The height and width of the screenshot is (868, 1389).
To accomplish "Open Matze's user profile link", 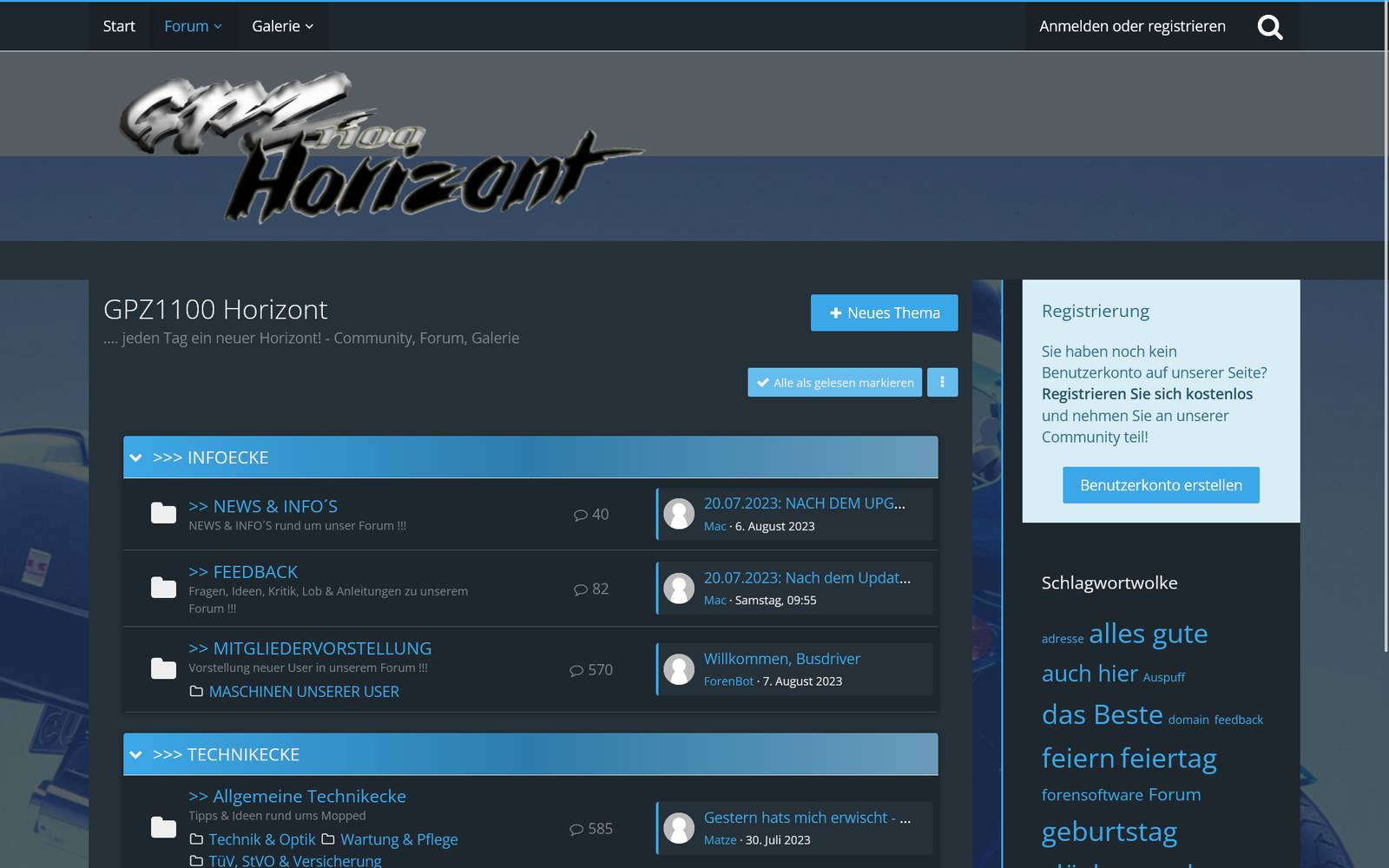I will 720,840.
